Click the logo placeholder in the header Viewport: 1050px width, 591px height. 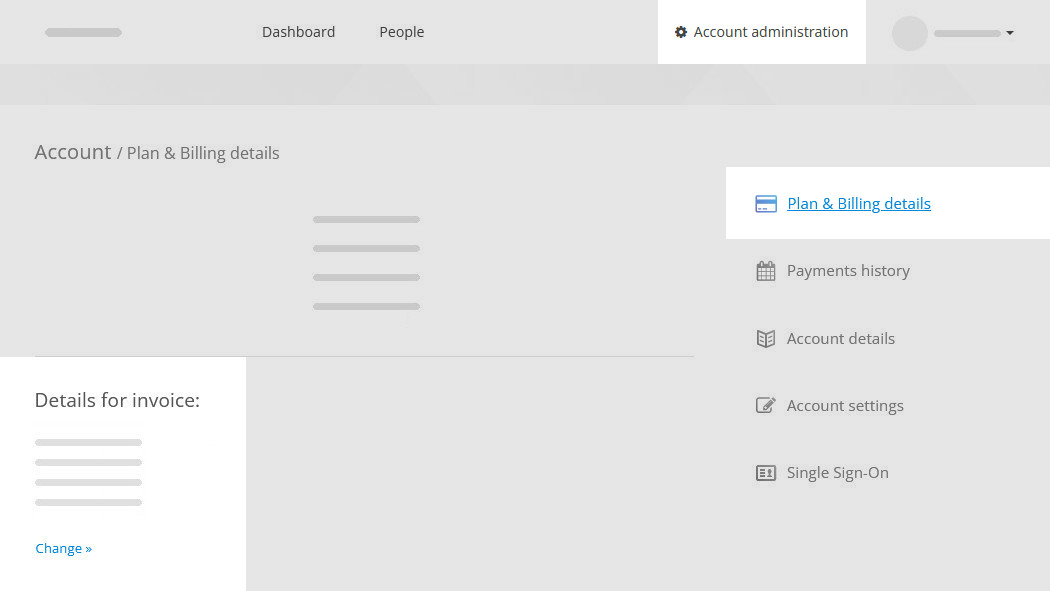coord(83,32)
